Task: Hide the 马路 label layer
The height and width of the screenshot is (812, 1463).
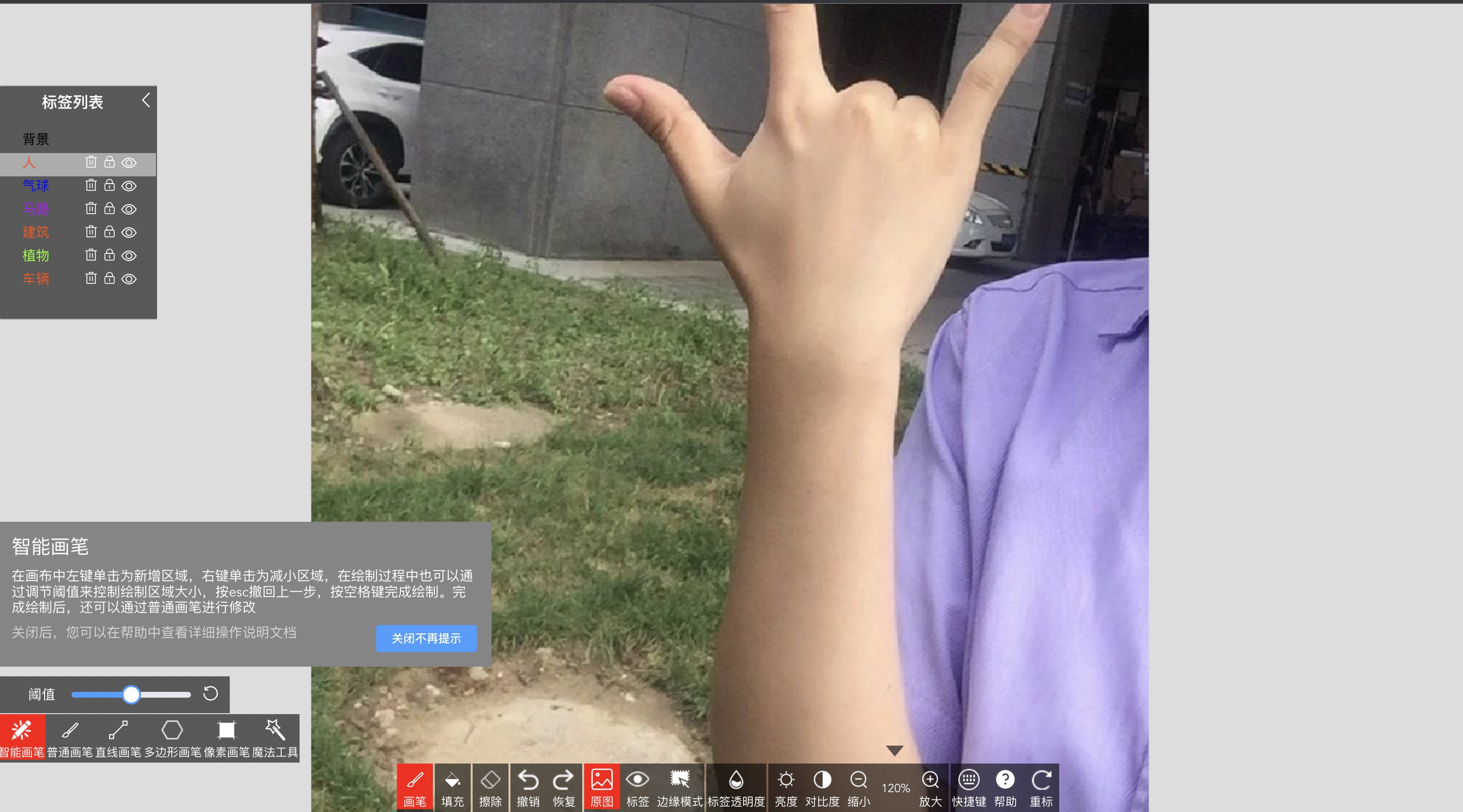Action: [129, 209]
